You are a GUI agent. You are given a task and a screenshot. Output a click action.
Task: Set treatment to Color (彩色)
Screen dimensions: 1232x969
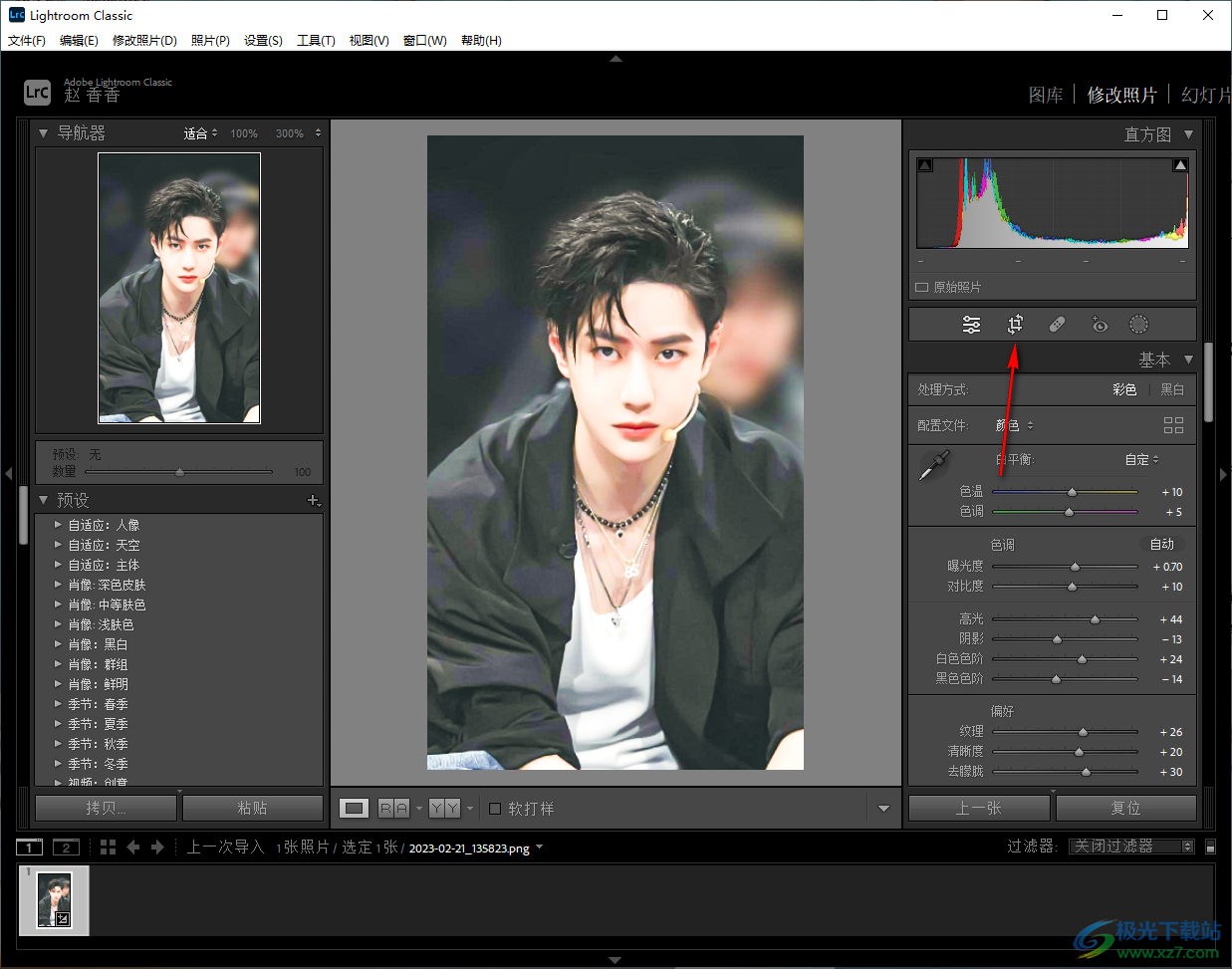[x=1124, y=389]
